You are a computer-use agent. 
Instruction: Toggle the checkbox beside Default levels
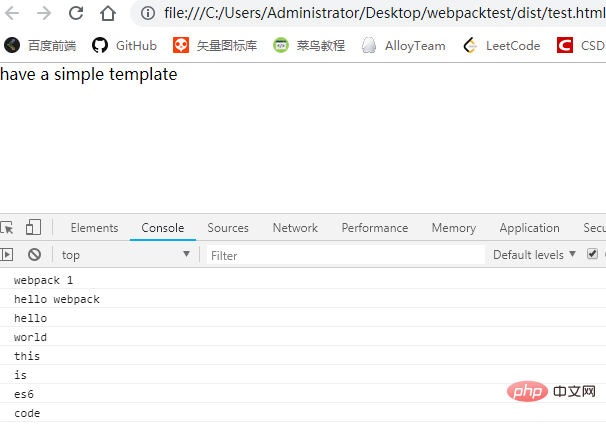click(593, 254)
